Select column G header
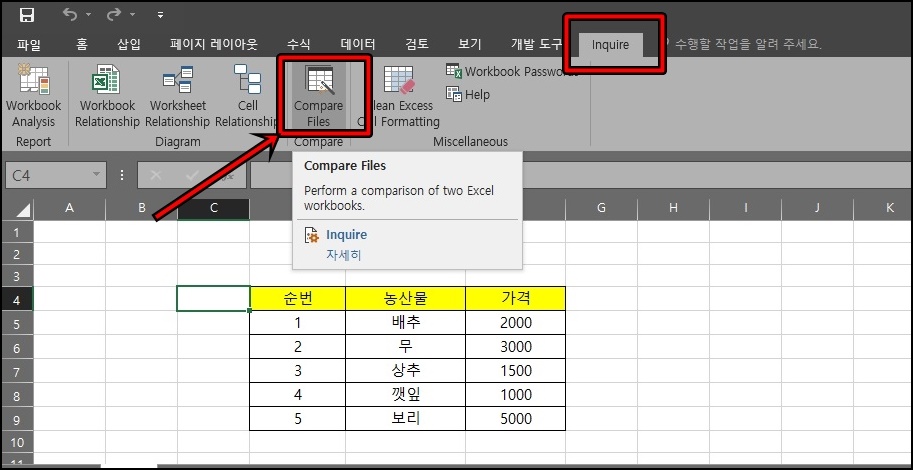The image size is (913, 470). pyautogui.click(x=601, y=208)
